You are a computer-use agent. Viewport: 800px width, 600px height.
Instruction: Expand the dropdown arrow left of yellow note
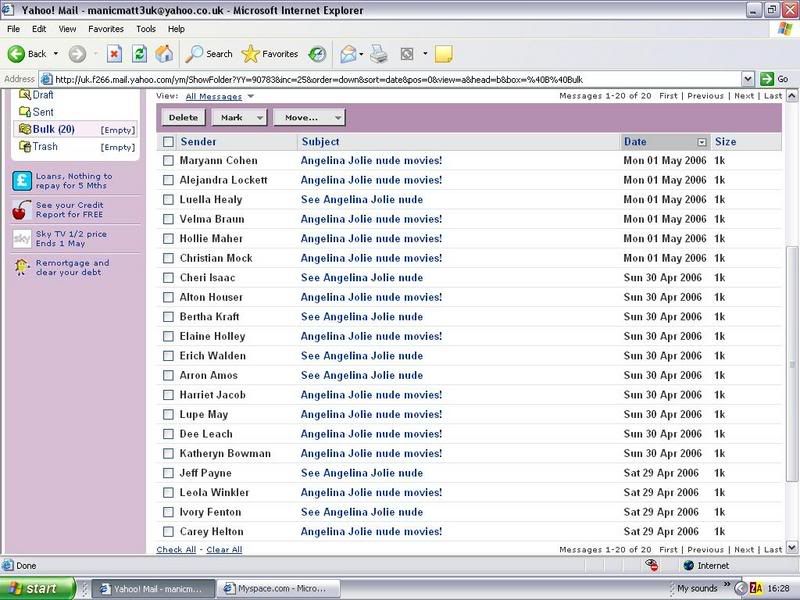pyautogui.click(x=424, y=54)
